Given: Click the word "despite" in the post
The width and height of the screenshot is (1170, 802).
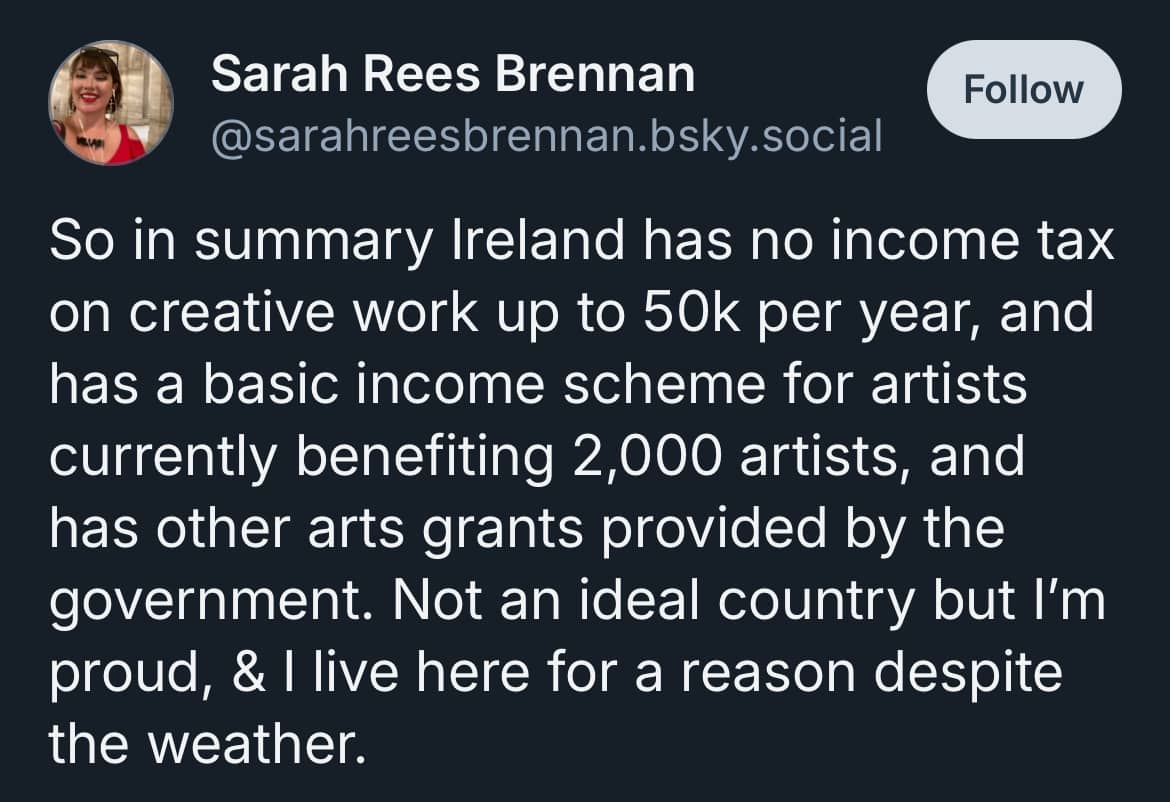Looking at the screenshot, I should tap(969, 671).
